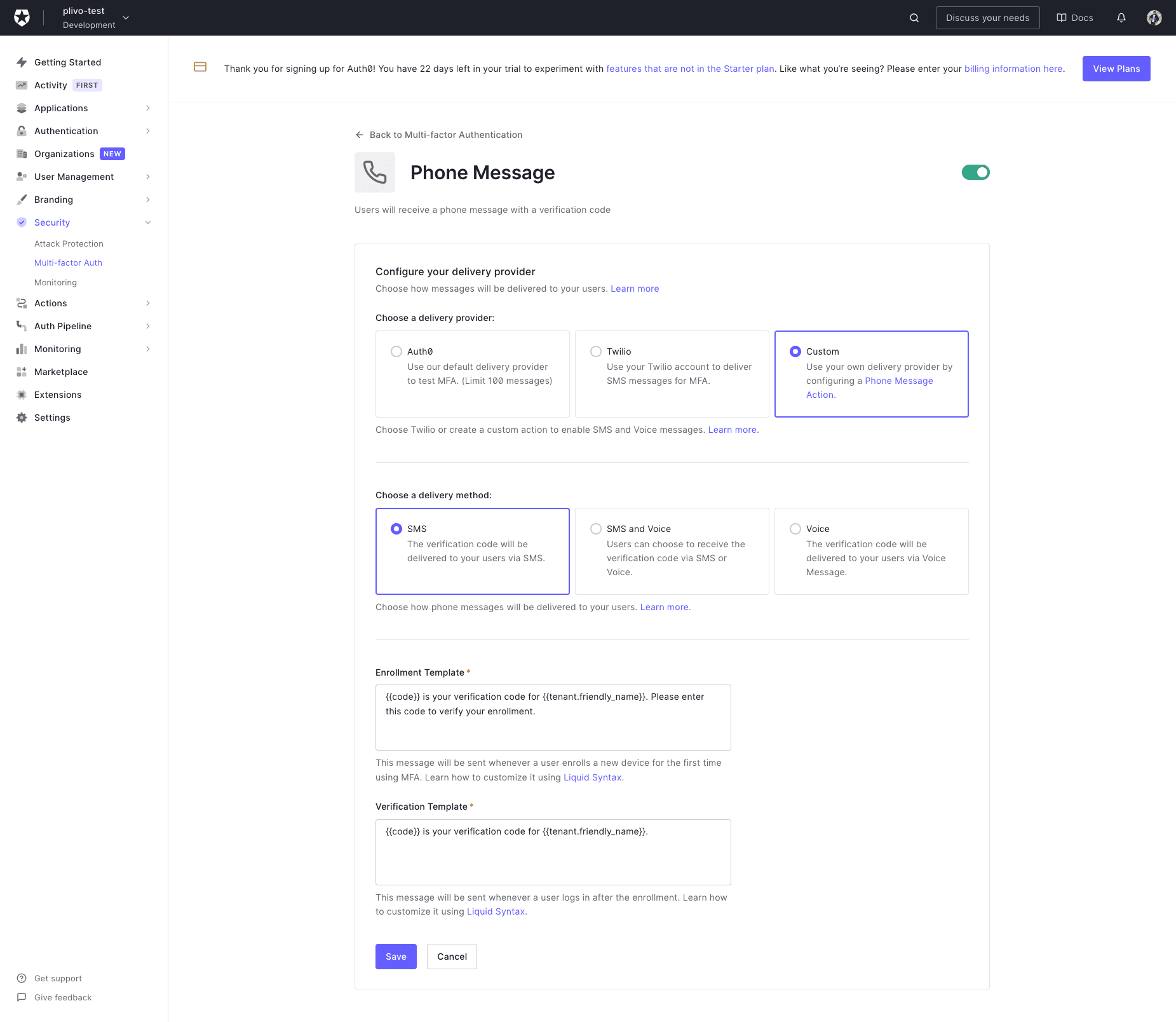Click the Settings gear icon in sidebar

pyautogui.click(x=22, y=418)
